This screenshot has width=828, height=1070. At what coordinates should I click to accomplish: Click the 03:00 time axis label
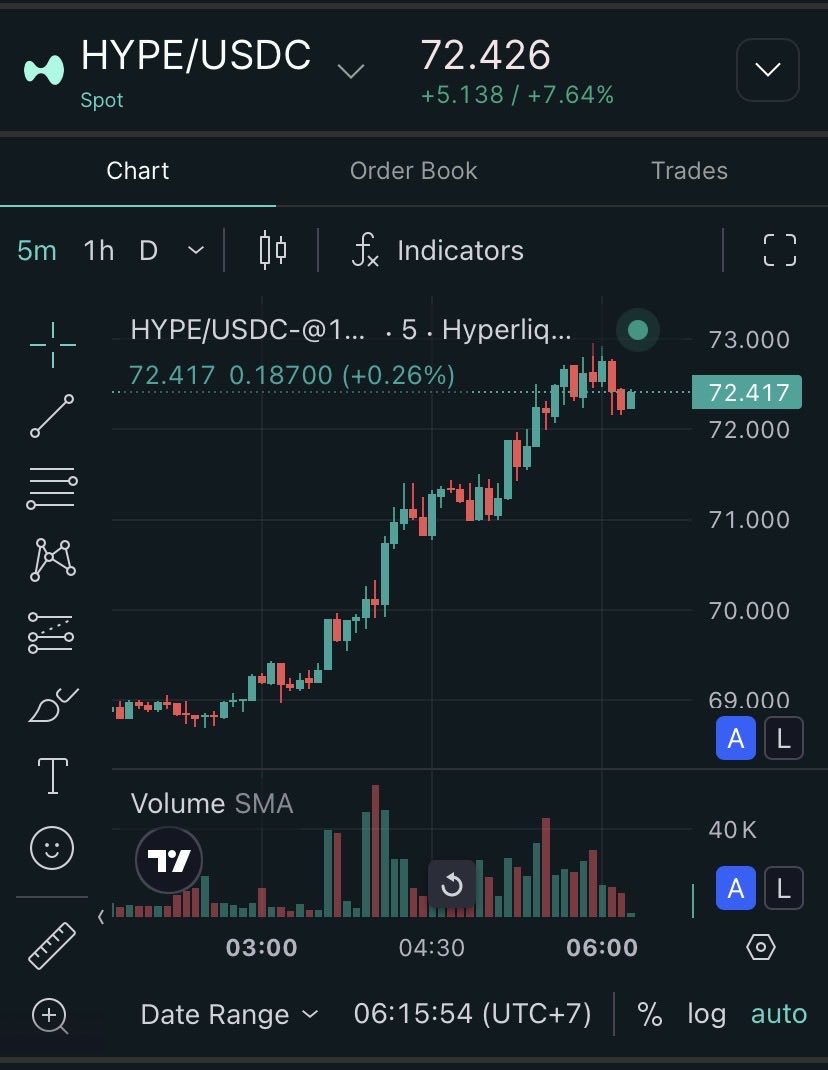(261, 948)
